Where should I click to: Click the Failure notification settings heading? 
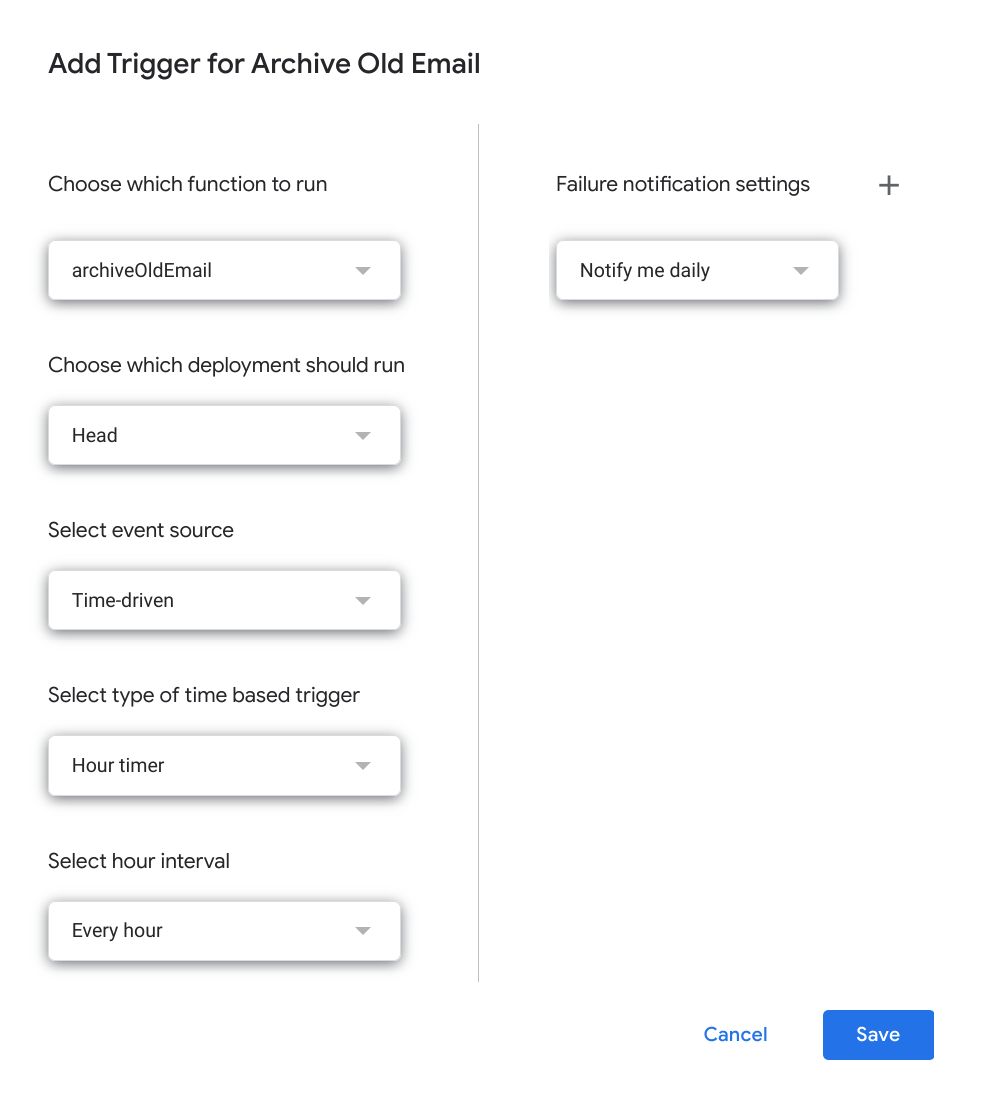[x=683, y=184]
